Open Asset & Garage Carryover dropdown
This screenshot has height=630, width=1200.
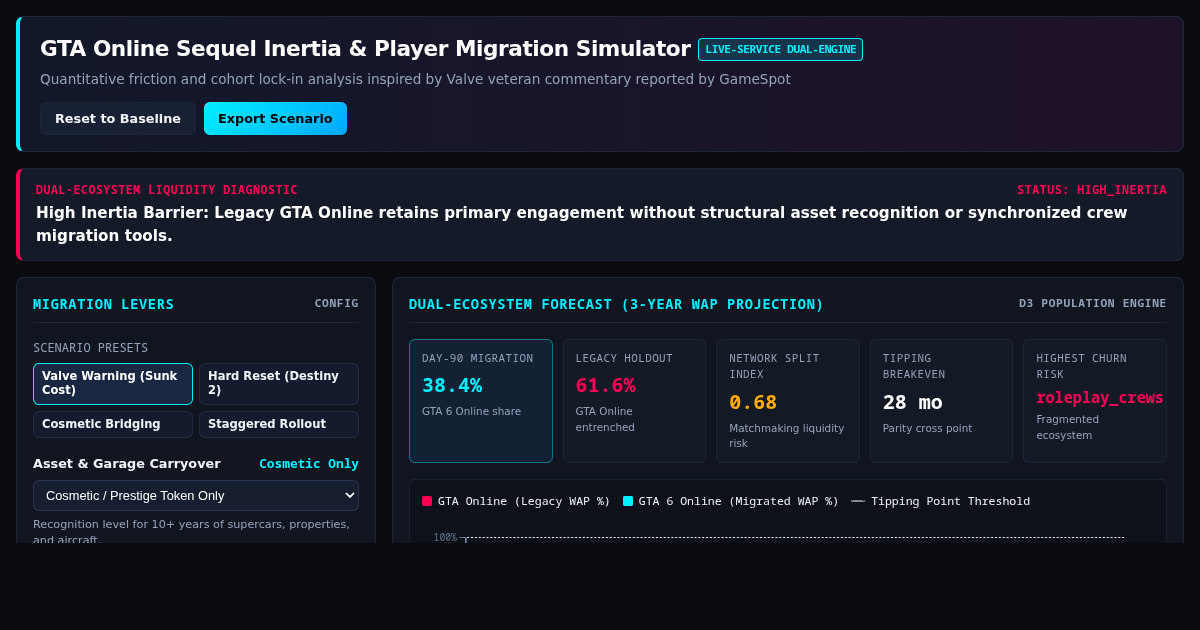(x=196, y=496)
